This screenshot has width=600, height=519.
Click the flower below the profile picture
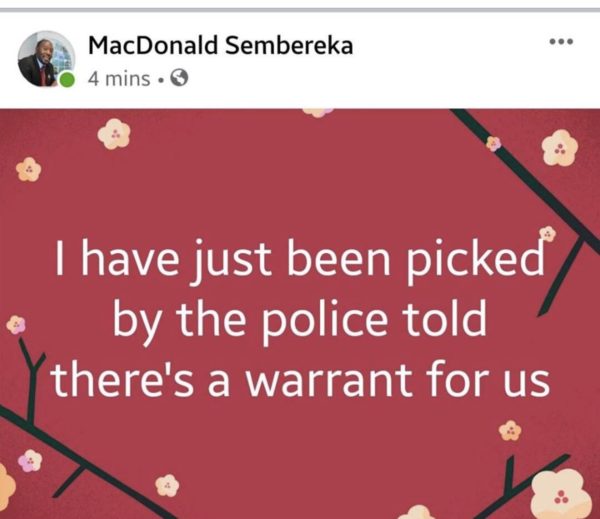(x=29, y=169)
